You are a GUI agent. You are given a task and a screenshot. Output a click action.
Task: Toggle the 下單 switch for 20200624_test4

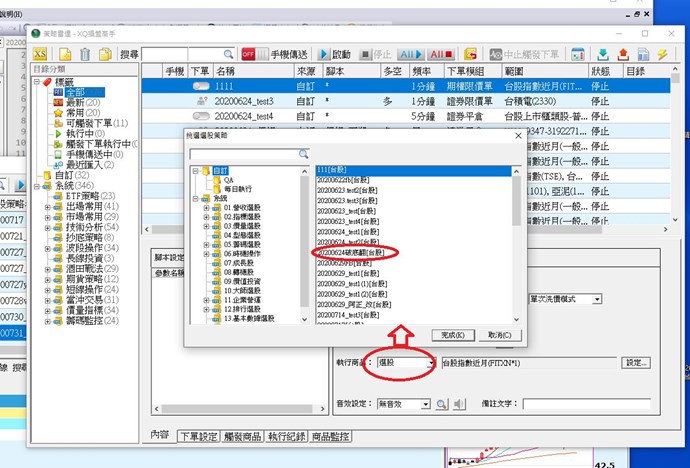pyautogui.click(x=200, y=116)
